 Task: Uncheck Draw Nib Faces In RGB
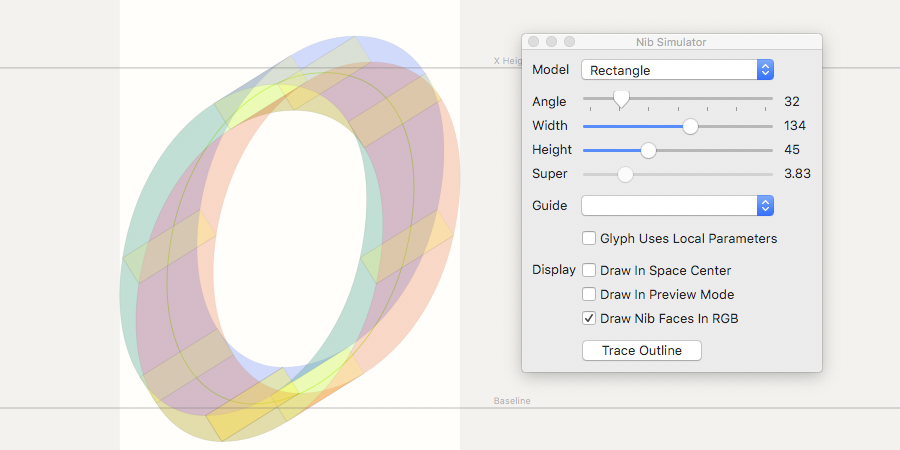(589, 319)
